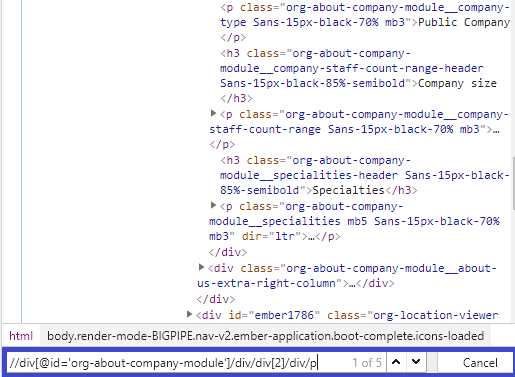Select html in the breadcrumb bar
This screenshot has height=377, width=515.
click(x=21, y=336)
